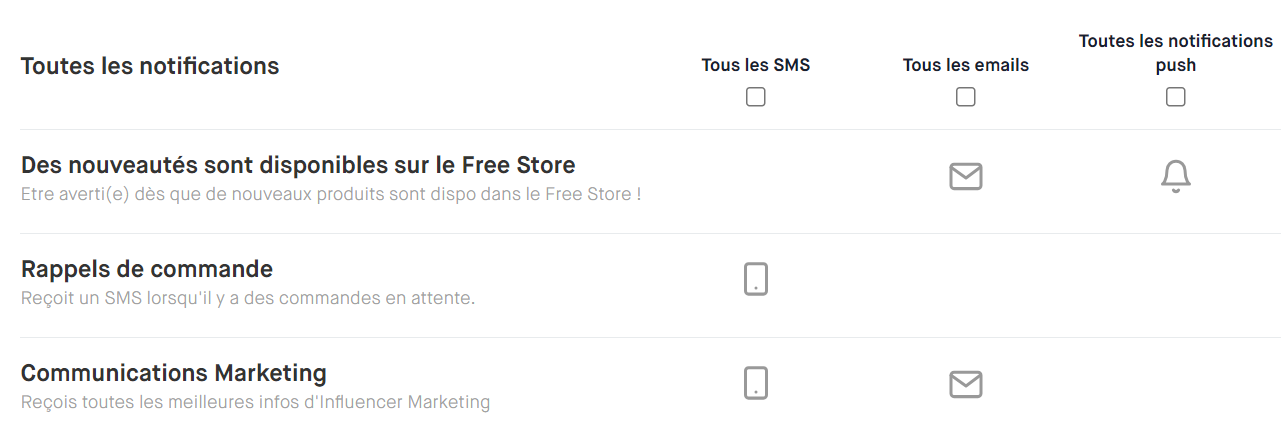Screen dimensions: 1283x427
Task: Toggle SMS icon for Communications Marketing
Action: pyautogui.click(x=756, y=383)
